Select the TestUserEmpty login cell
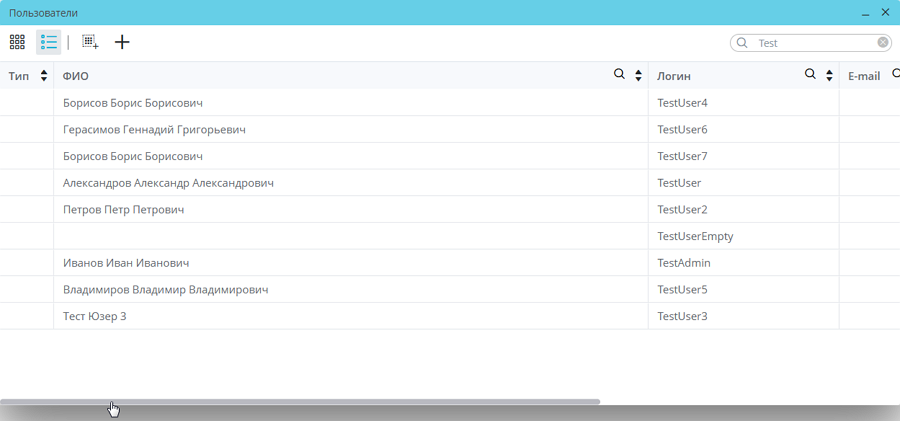The width and height of the screenshot is (900, 421). click(695, 236)
